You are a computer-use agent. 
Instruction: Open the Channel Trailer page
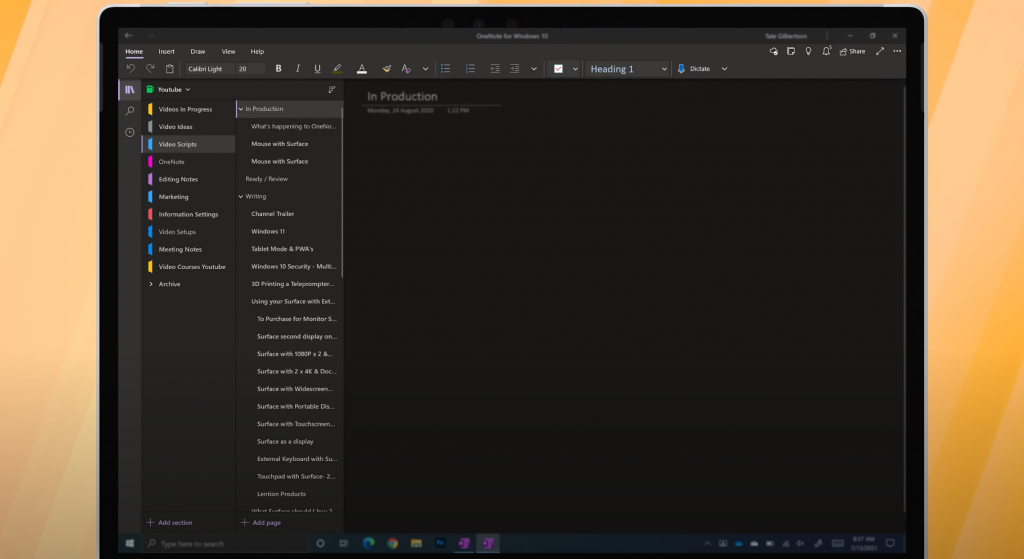pyautogui.click(x=289, y=214)
